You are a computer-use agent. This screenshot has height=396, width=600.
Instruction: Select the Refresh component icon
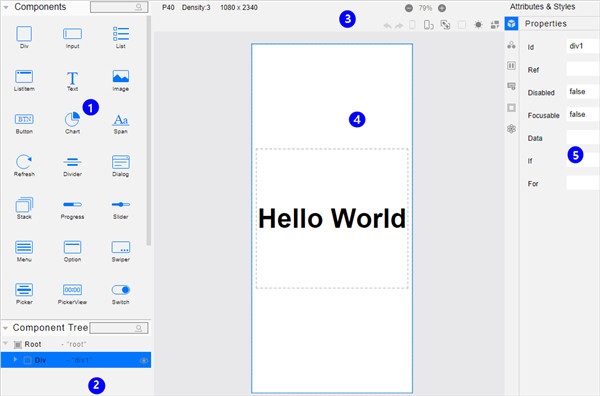coord(24,161)
